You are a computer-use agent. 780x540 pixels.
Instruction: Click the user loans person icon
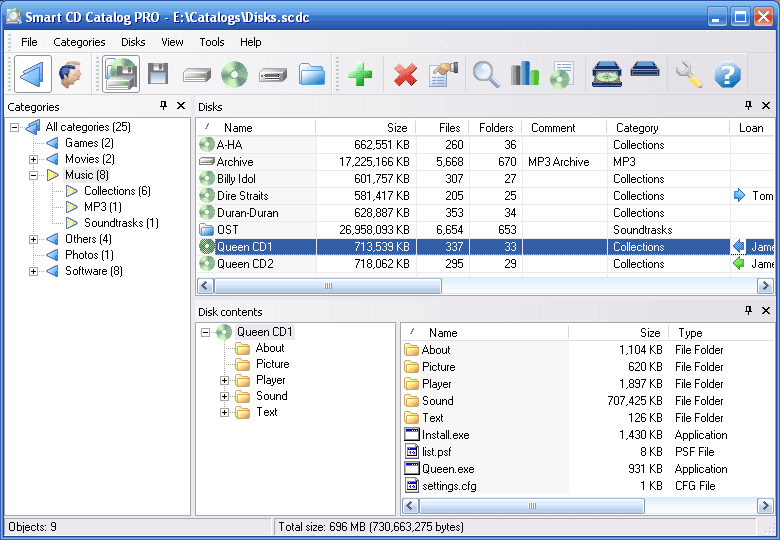click(69, 74)
